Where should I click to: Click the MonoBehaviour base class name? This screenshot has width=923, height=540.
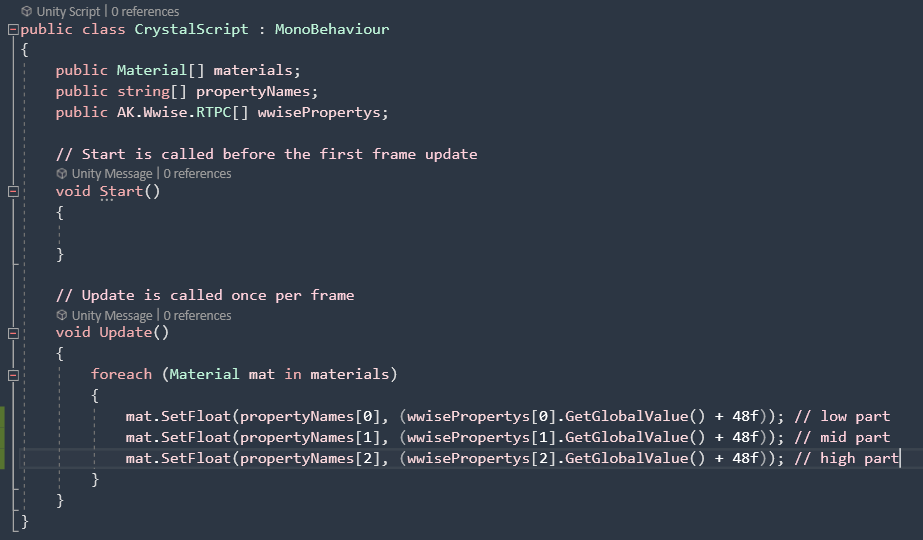tap(332, 29)
